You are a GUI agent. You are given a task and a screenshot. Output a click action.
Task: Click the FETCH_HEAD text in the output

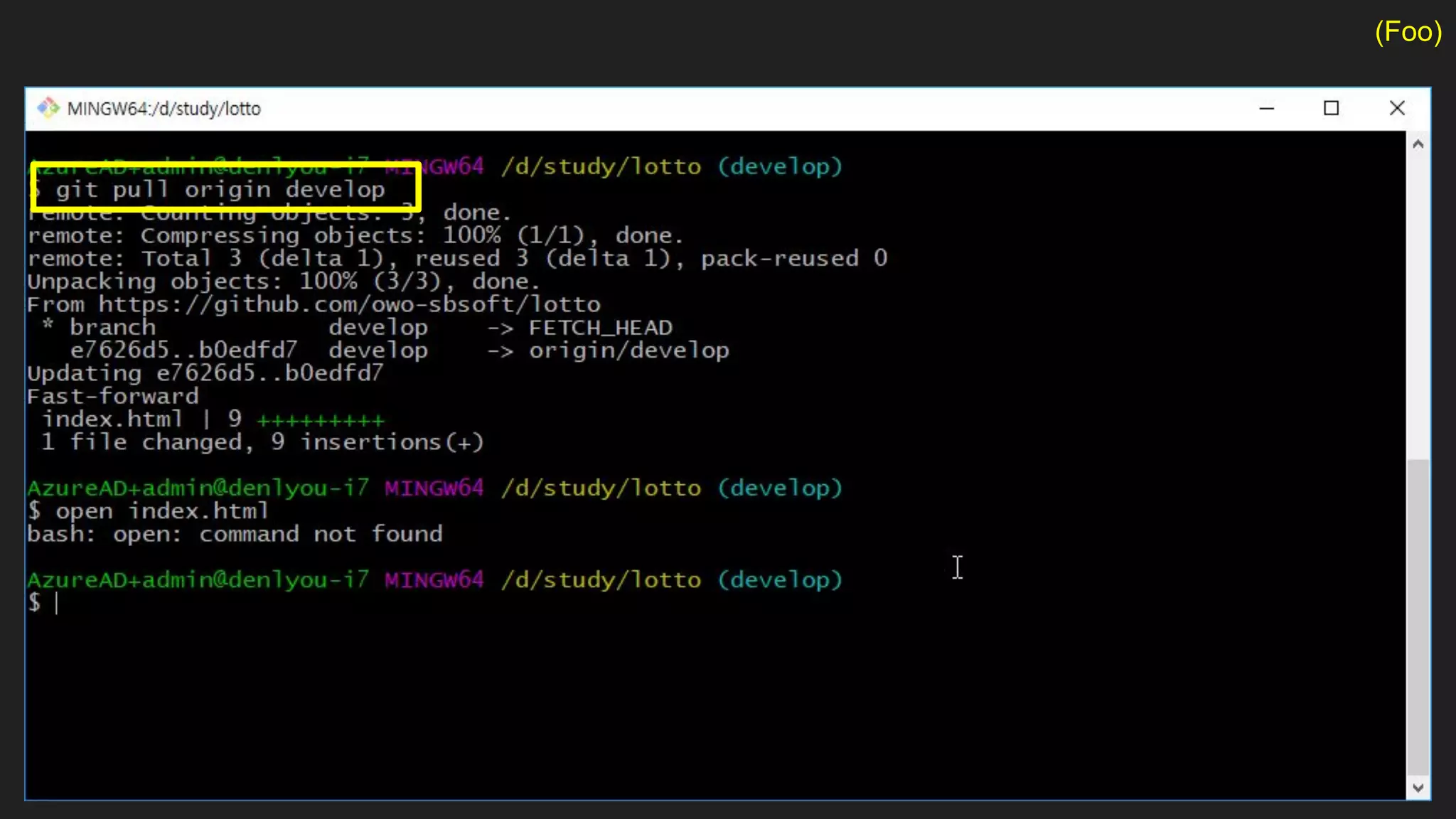(x=600, y=328)
